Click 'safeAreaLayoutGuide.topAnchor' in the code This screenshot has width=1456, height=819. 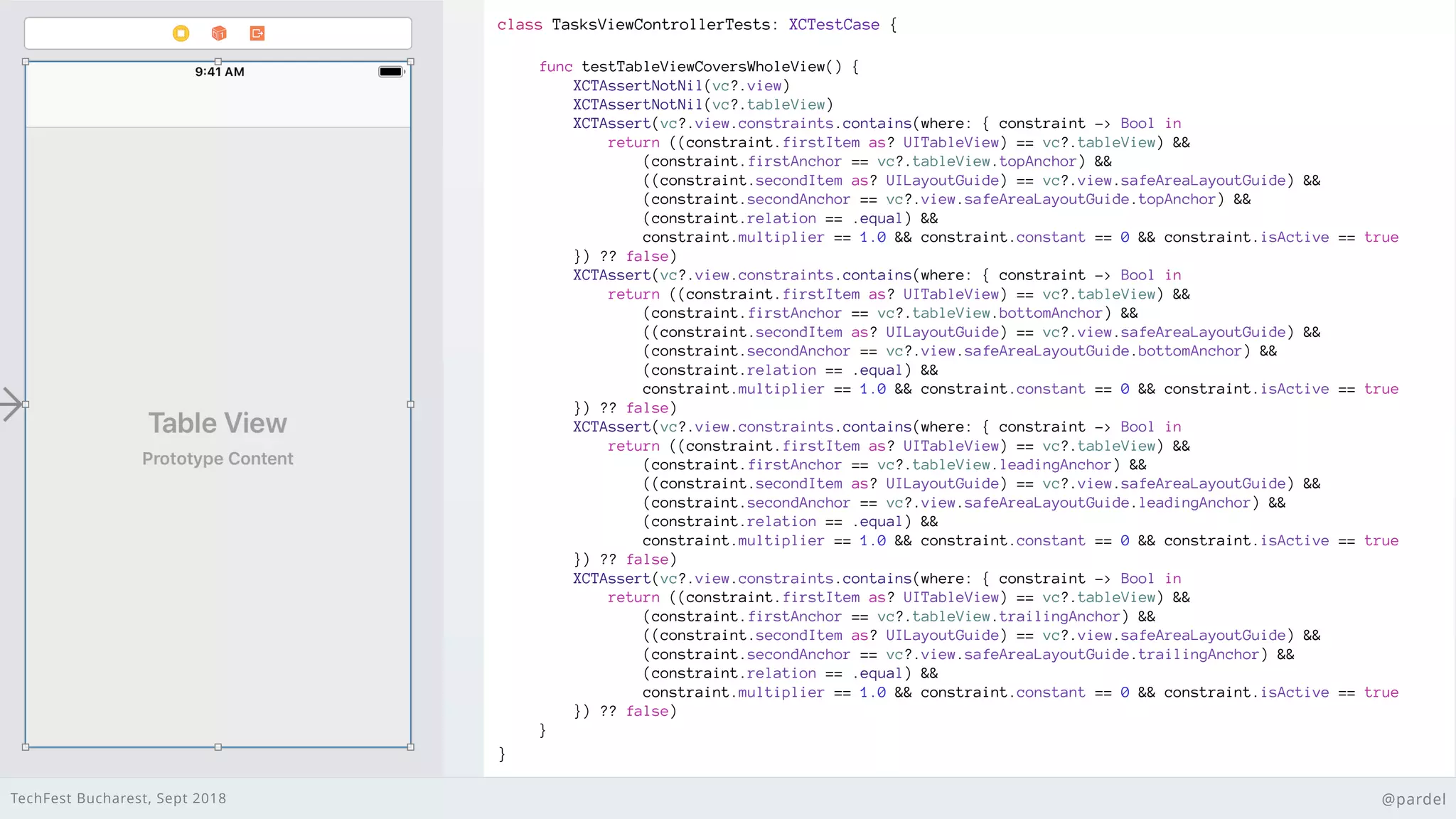pyautogui.click(x=1090, y=200)
